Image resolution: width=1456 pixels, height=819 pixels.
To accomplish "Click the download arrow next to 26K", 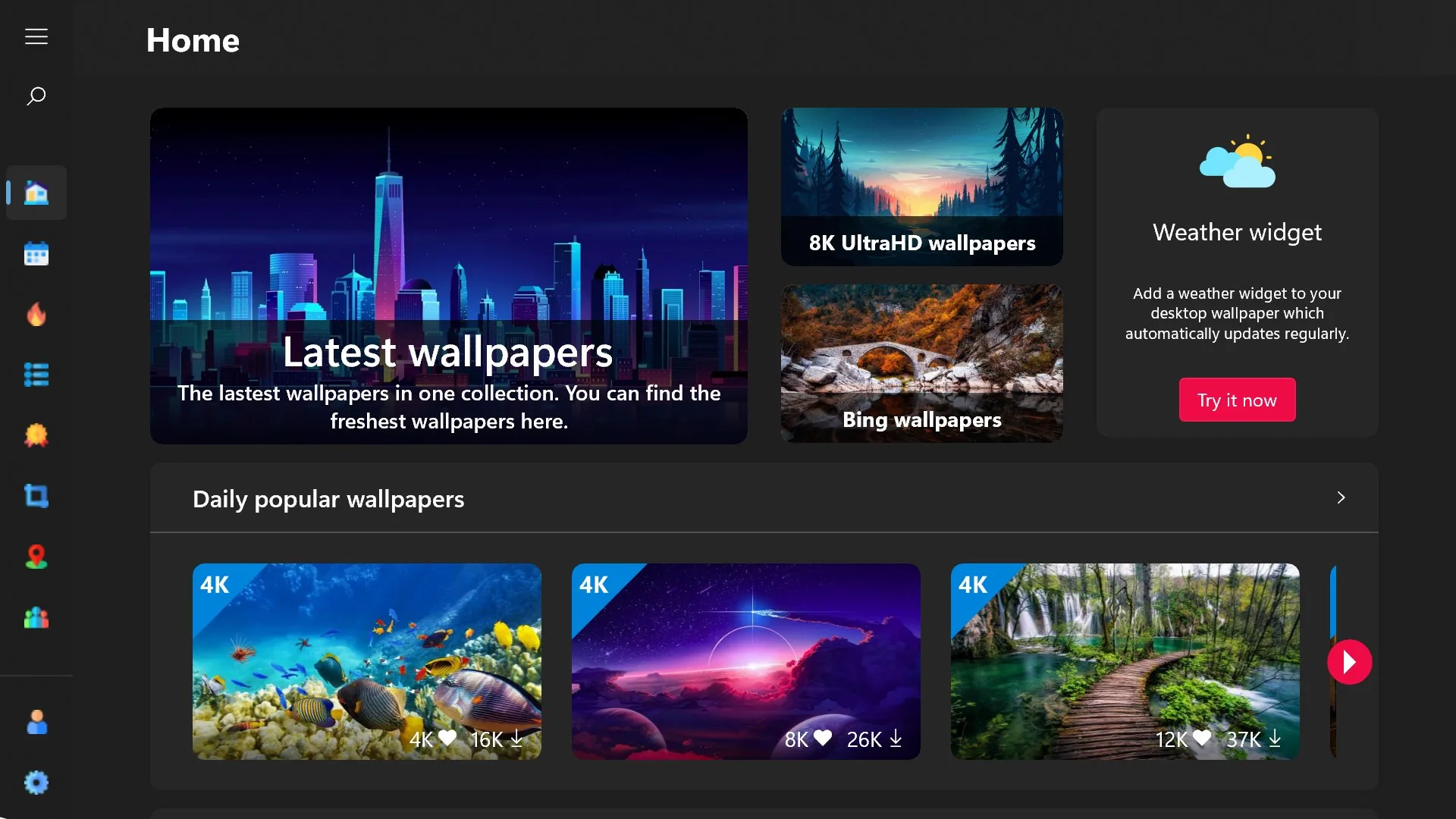I will [x=896, y=738].
